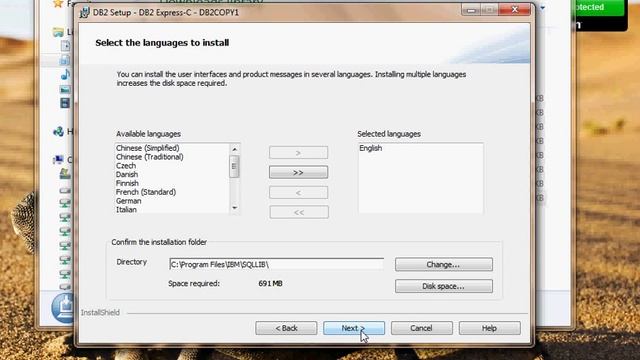Click the Directory path input field
The image size is (640, 360).
[x=276, y=264]
